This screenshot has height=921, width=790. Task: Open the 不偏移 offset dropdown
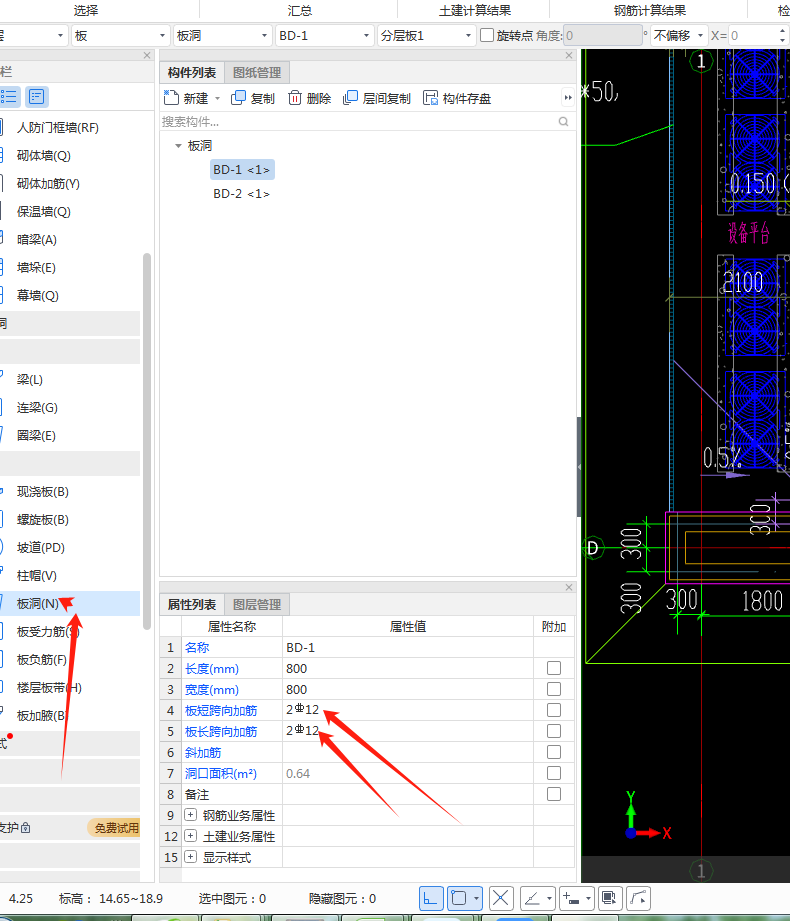click(x=679, y=35)
